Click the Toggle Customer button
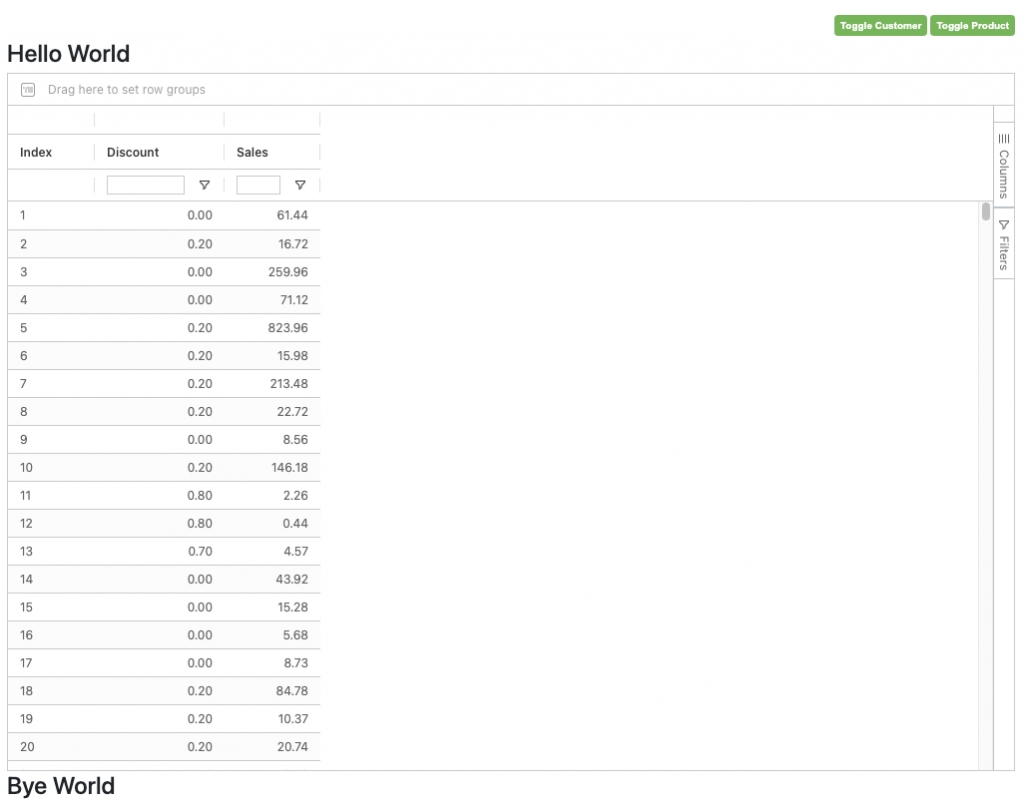This screenshot has width=1024, height=807. 880,26
